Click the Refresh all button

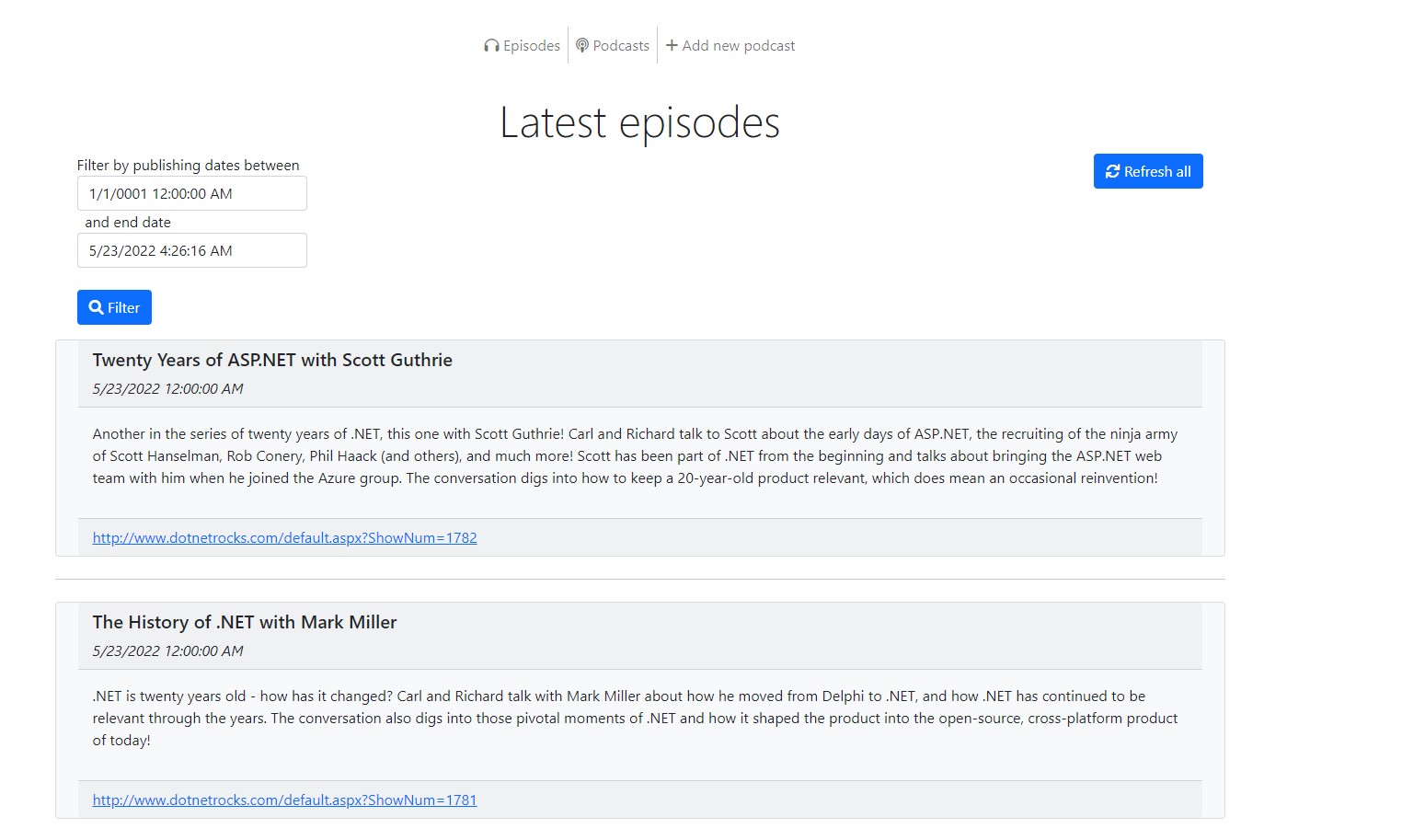coord(1148,171)
